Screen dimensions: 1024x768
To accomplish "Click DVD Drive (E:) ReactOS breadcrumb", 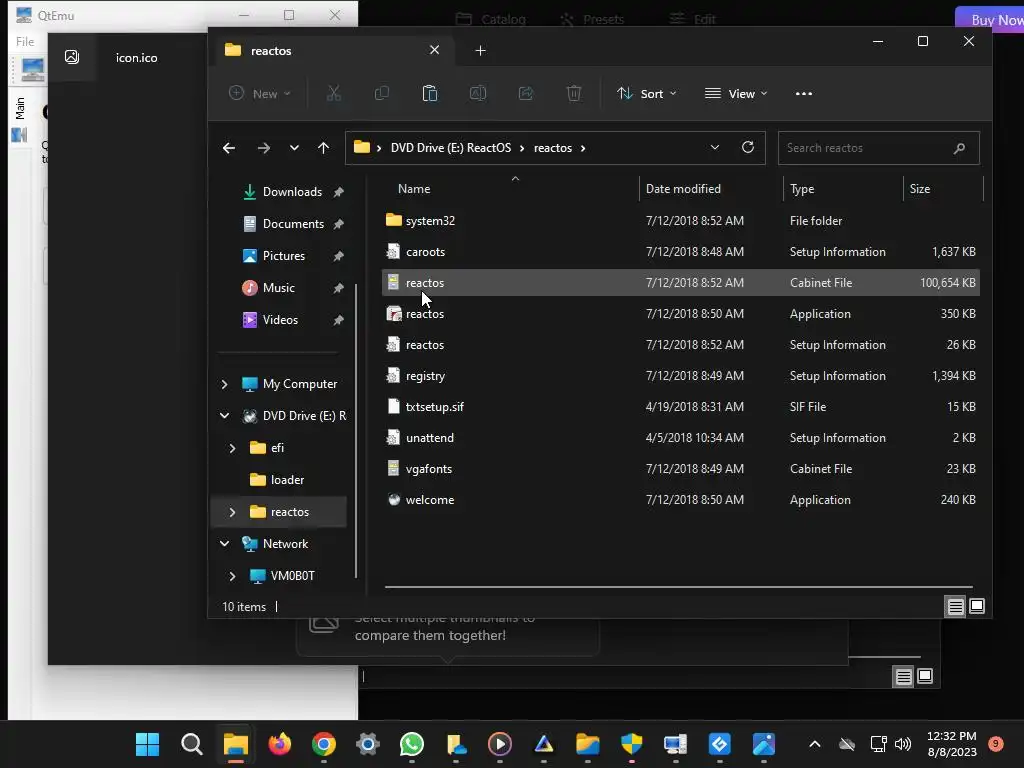I will click(x=451, y=148).
